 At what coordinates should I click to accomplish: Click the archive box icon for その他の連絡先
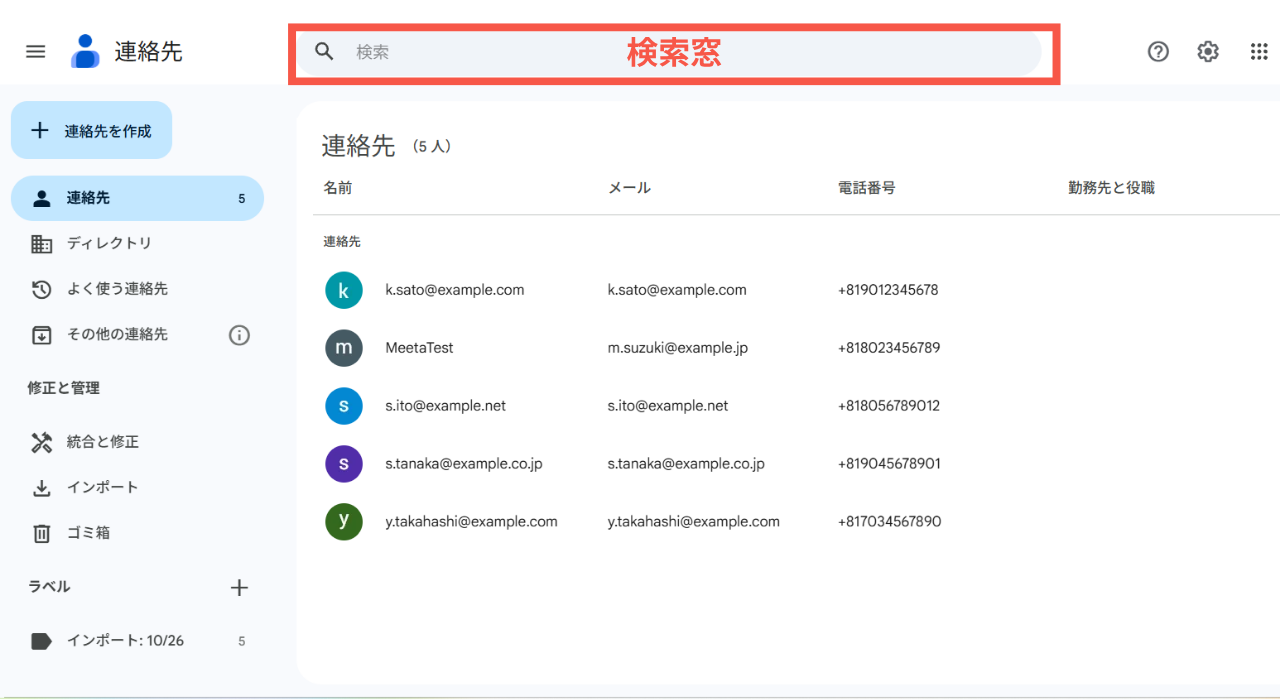(41, 335)
